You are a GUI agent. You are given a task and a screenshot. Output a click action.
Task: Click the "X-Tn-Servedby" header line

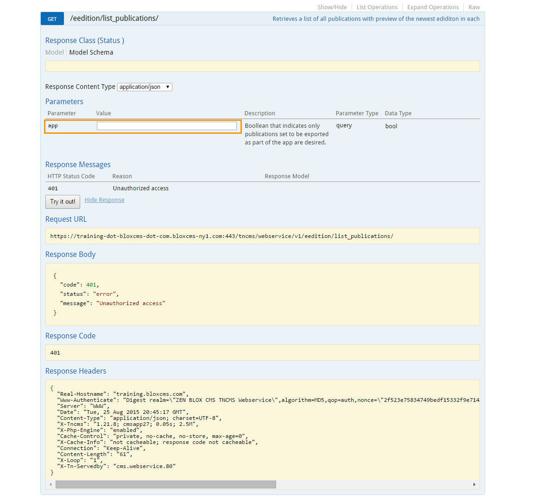116,466
